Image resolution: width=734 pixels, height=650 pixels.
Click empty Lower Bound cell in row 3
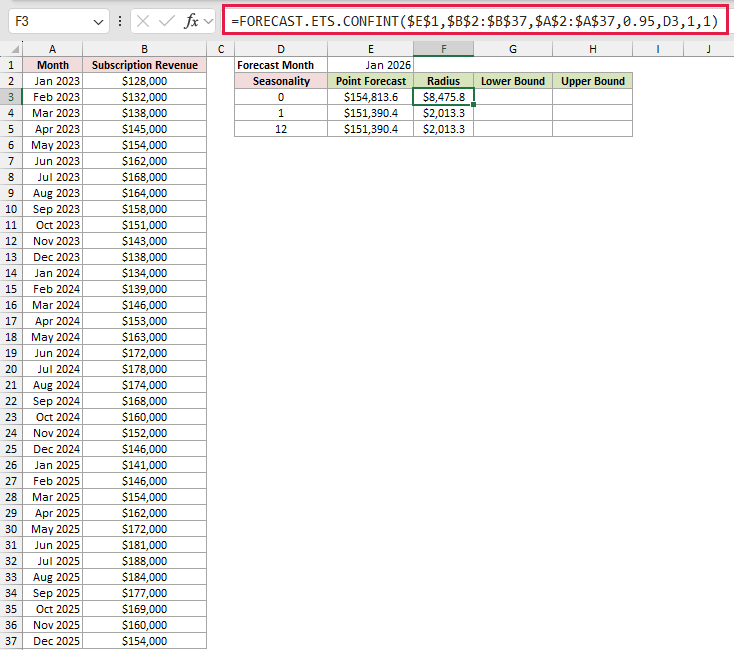click(x=513, y=97)
